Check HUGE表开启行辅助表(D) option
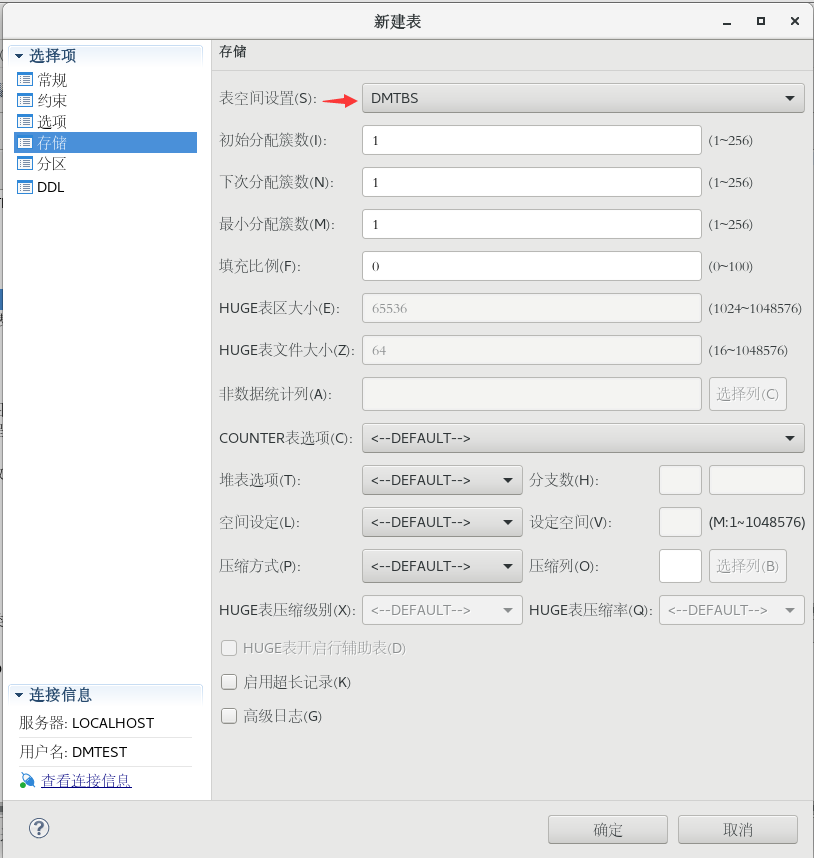This screenshot has height=858, width=814. [x=229, y=648]
